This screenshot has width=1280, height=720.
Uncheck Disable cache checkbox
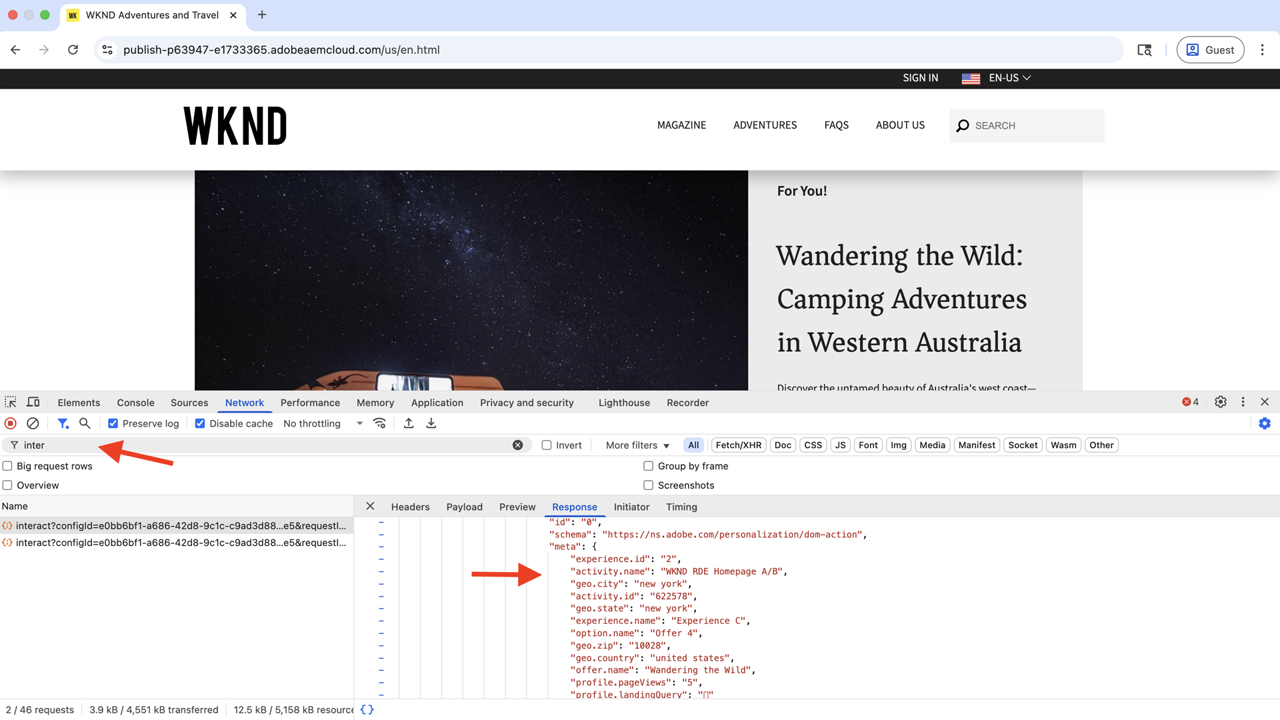coord(200,424)
